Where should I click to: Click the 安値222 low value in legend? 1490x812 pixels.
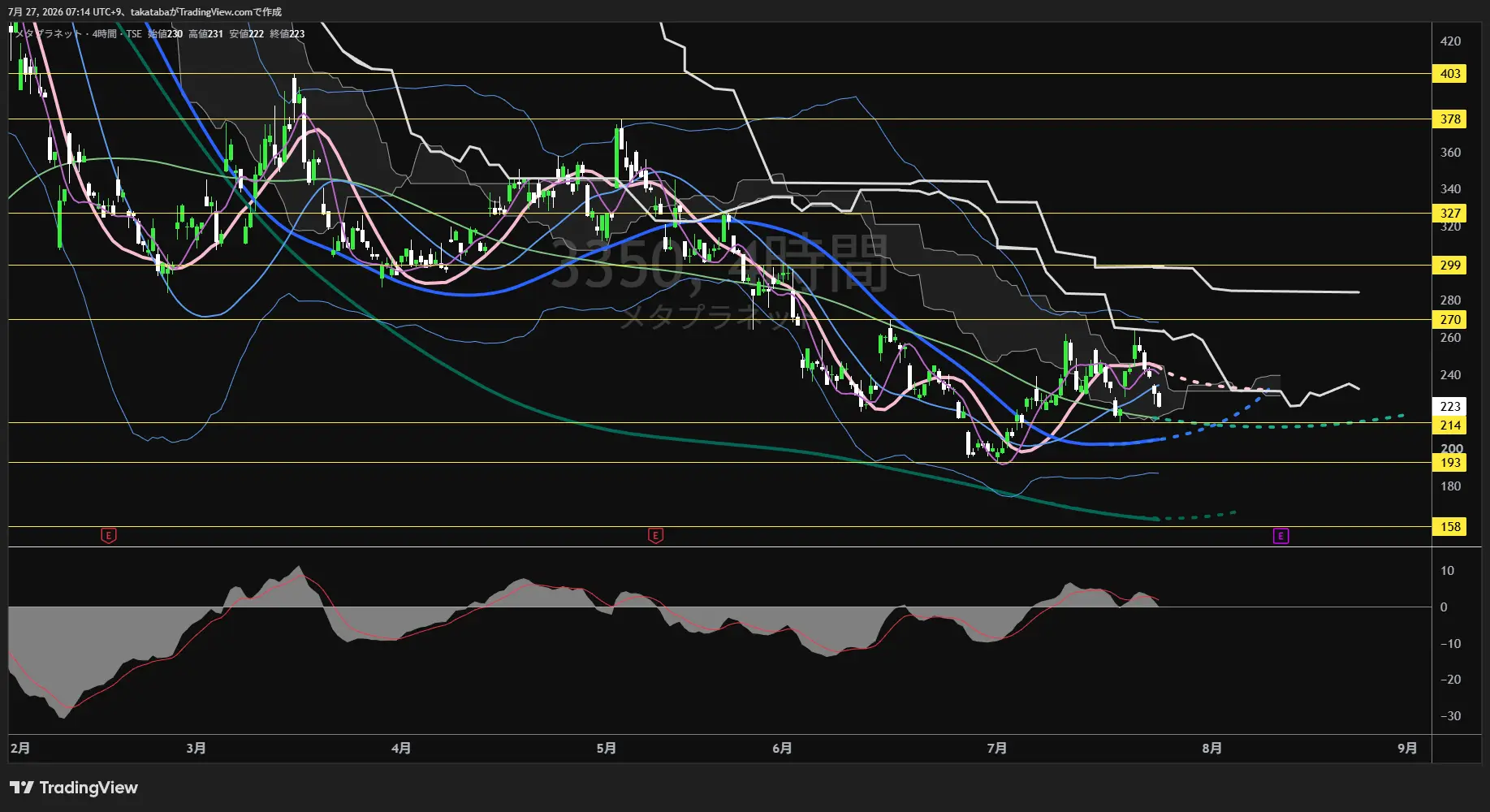pyautogui.click(x=246, y=34)
